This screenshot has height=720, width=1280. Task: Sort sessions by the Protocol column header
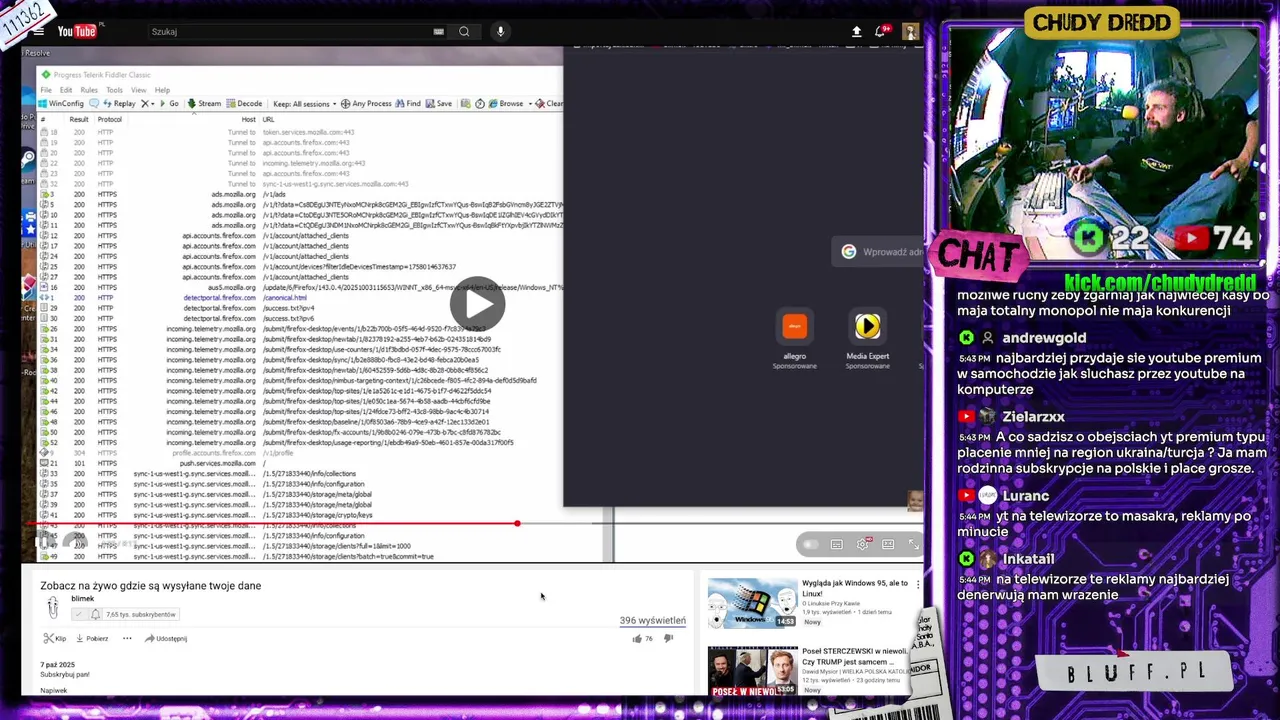tap(109, 119)
